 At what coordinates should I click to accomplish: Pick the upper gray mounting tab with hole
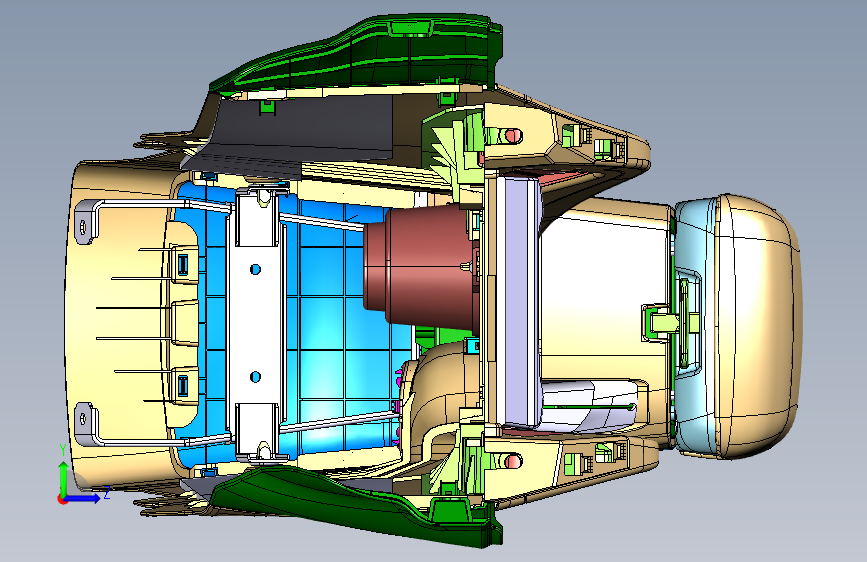pyautogui.click(x=85, y=222)
